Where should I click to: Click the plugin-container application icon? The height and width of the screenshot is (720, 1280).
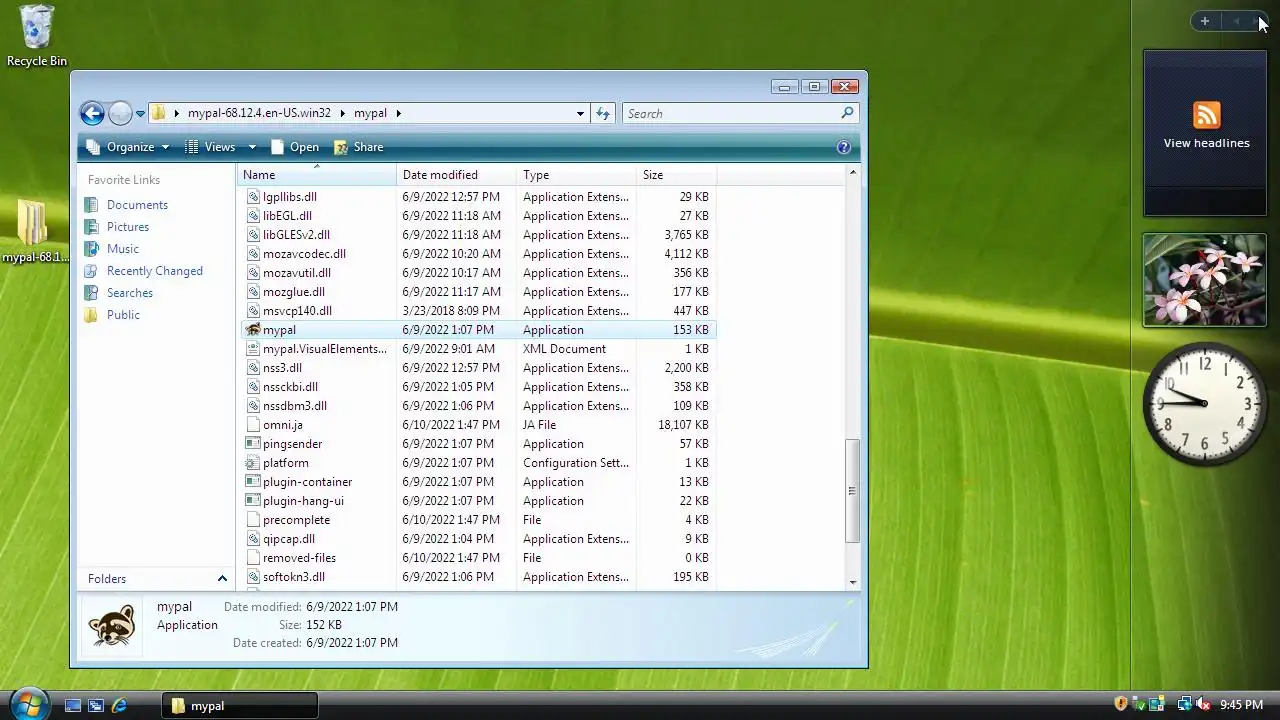pyautogui.click(x=253, y=482)
